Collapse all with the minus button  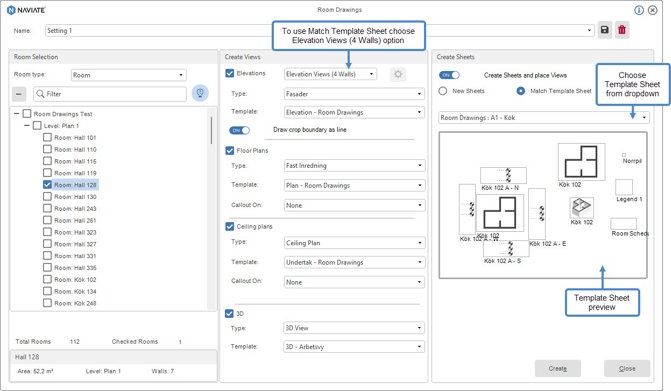coord(19,94)
